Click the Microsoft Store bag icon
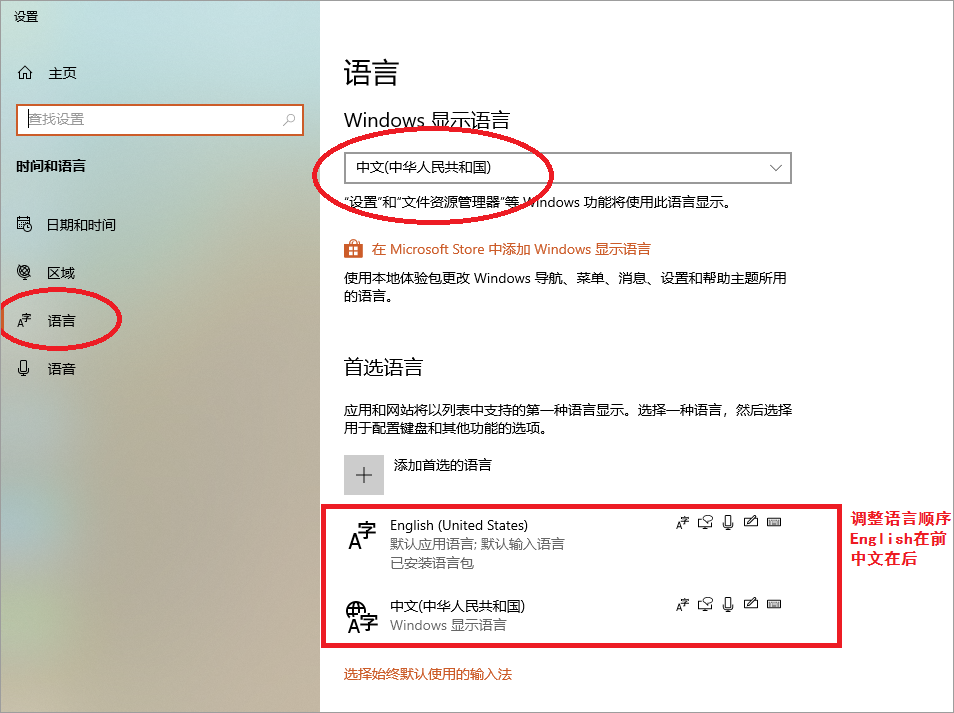This screenshot has height=713, width=954. coord(352,249)
